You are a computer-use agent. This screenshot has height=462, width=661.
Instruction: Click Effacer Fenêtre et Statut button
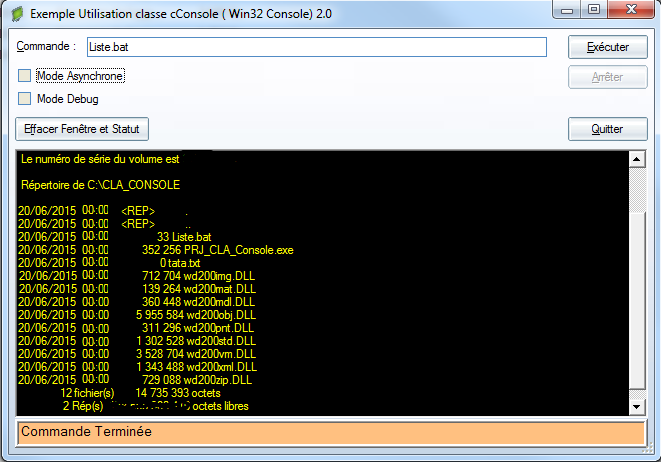pyautogui.click(x=82, y=129)
